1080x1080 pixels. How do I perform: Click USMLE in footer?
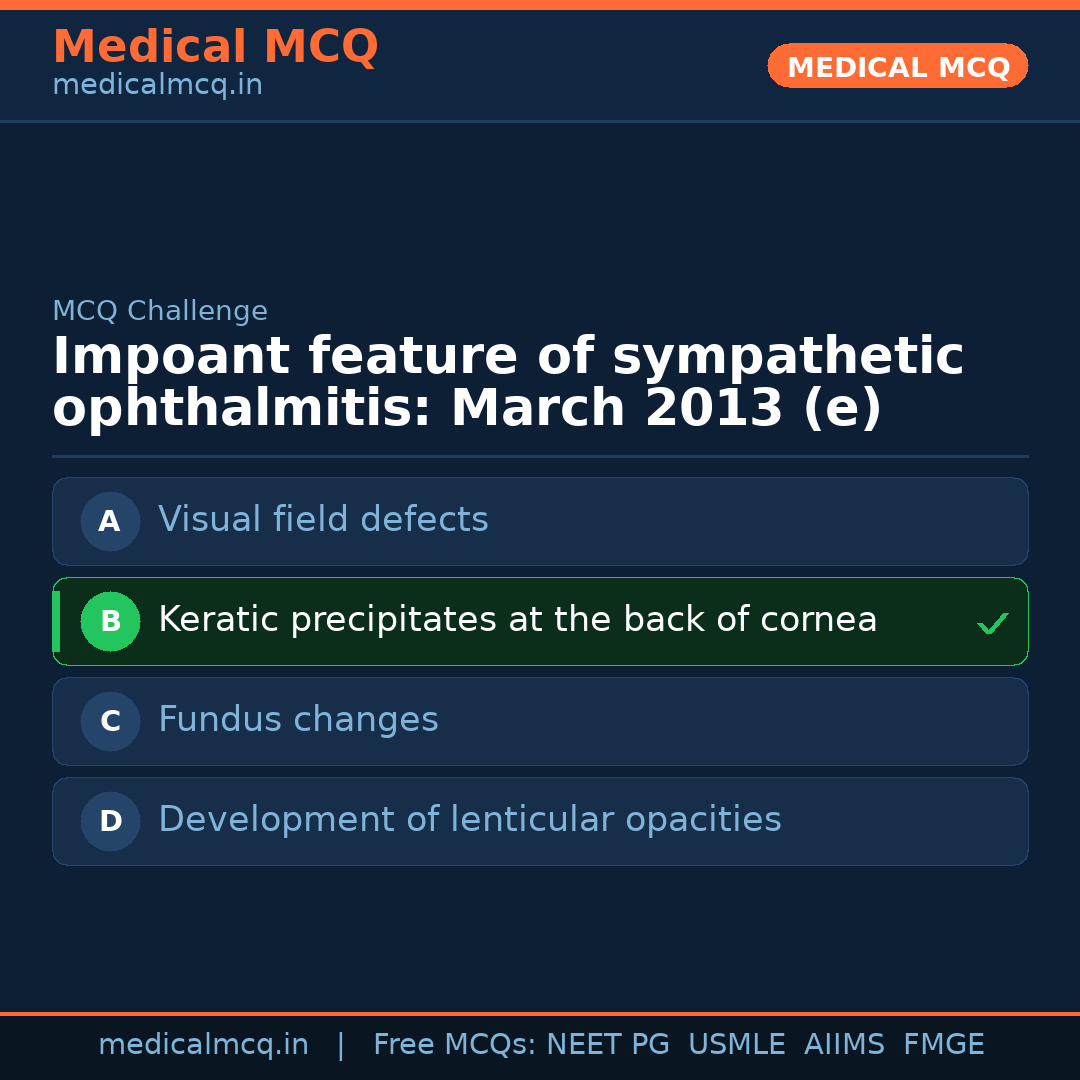click(736, 1045)
